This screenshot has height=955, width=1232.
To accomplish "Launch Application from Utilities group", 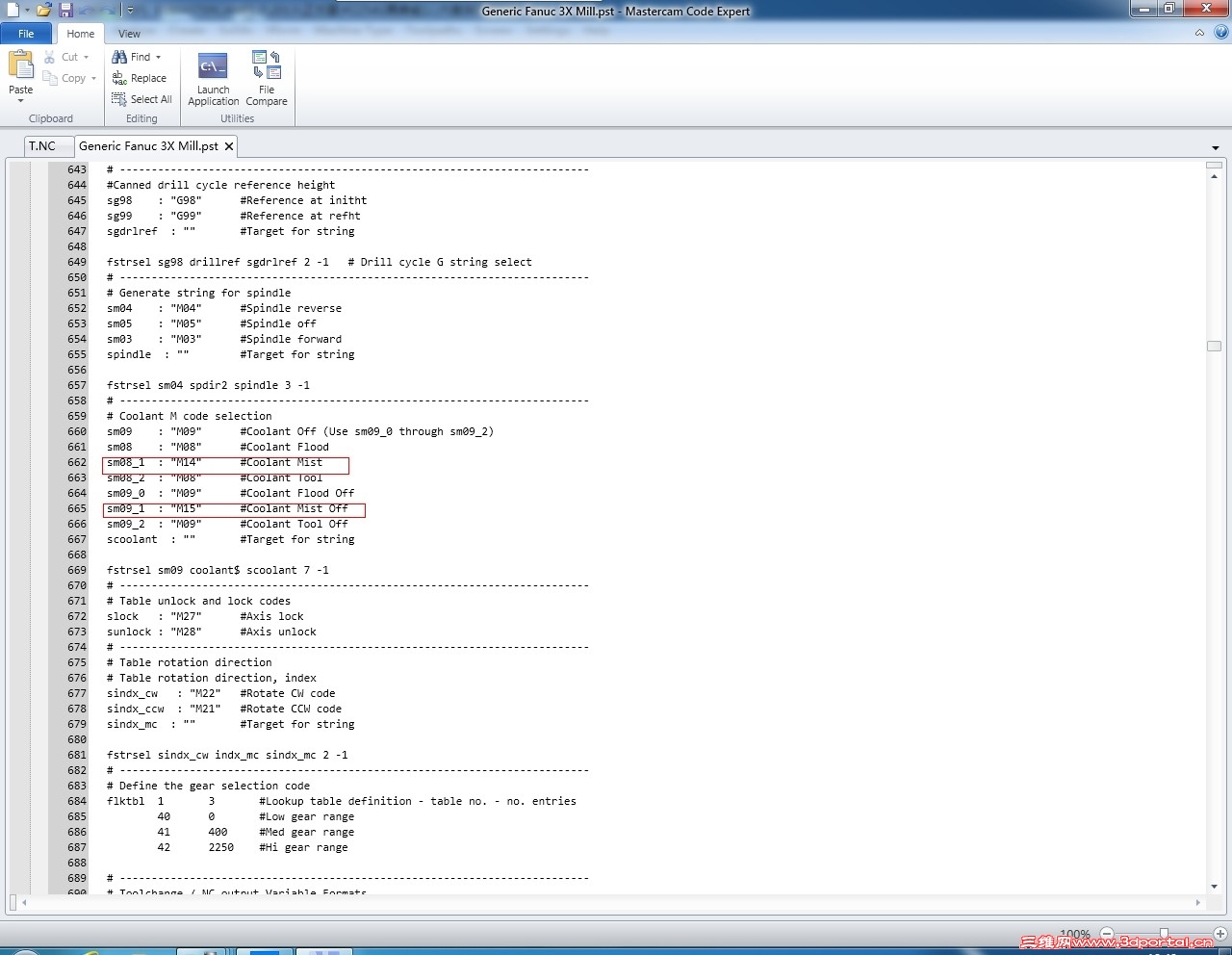I will tap(213, 79).
